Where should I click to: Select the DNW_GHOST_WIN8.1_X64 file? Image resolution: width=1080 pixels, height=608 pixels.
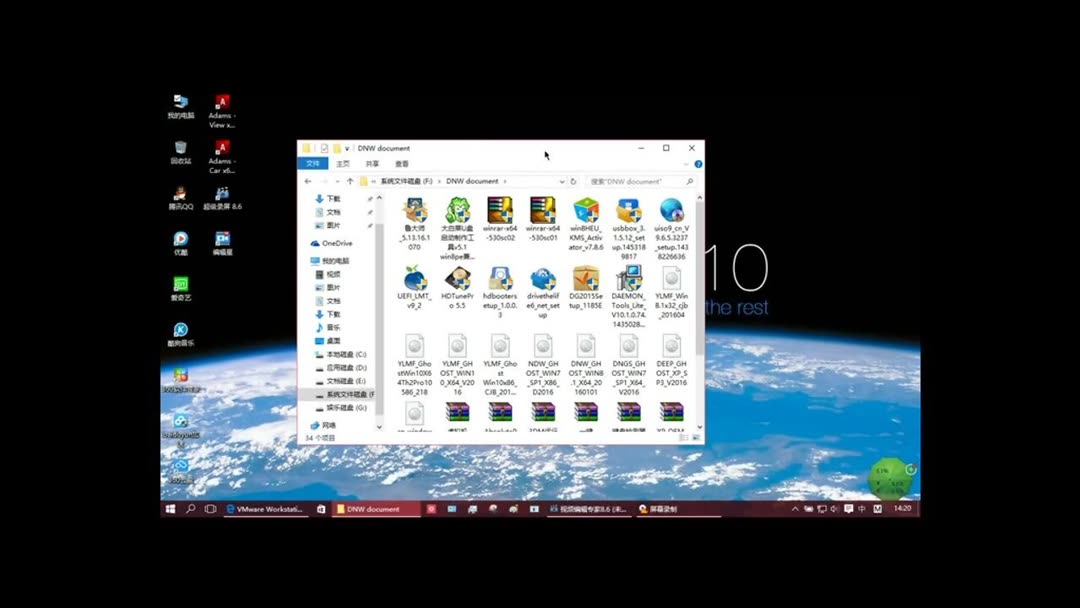click(x=585, y=365)
